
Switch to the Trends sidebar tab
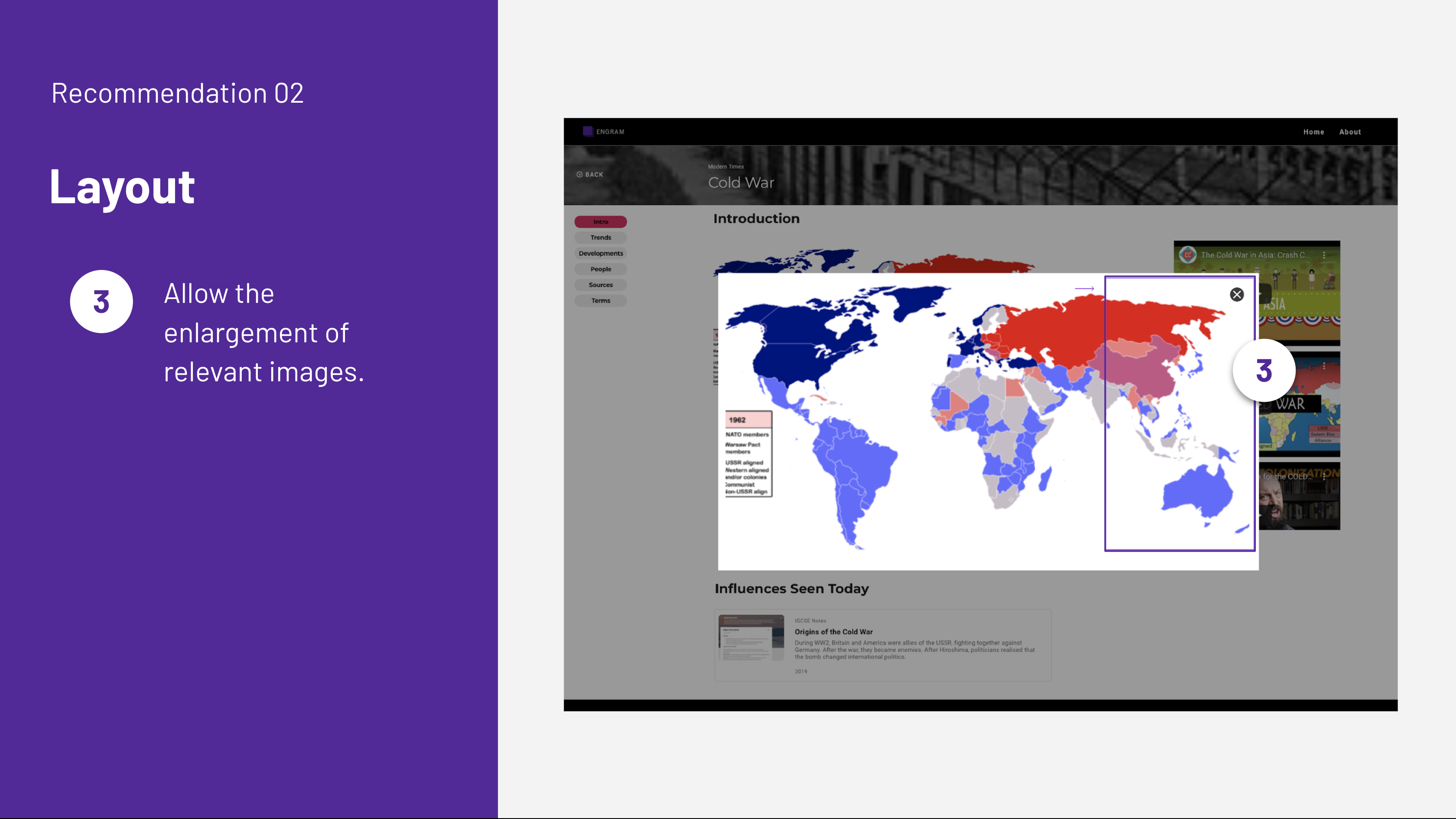(x=600, y=237)
